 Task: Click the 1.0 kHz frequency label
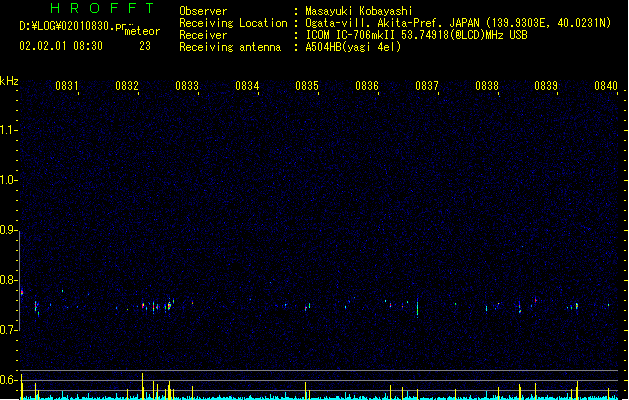8,180
